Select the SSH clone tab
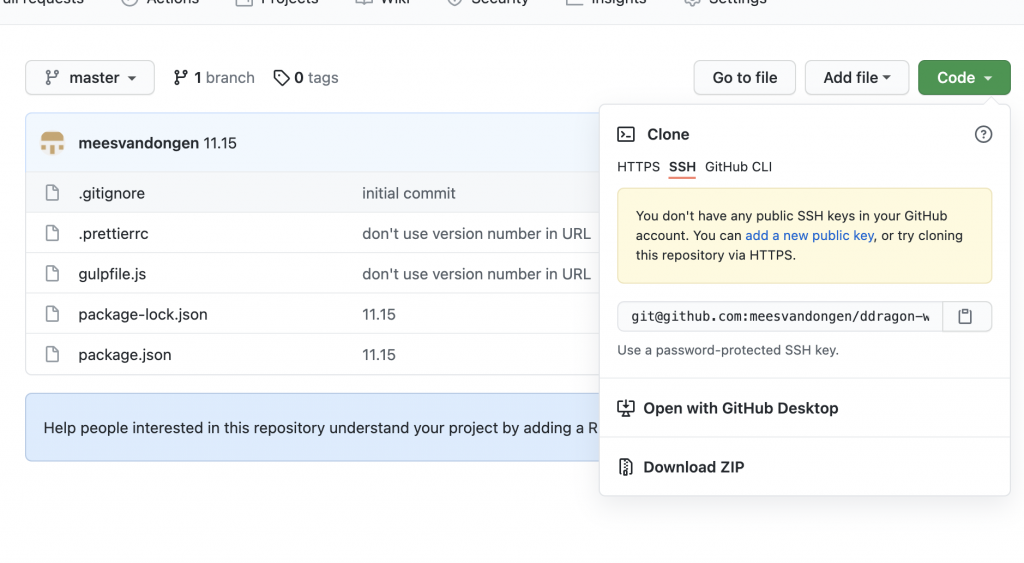The width and height of the screenshot is (1024, 563). (682, 167)
